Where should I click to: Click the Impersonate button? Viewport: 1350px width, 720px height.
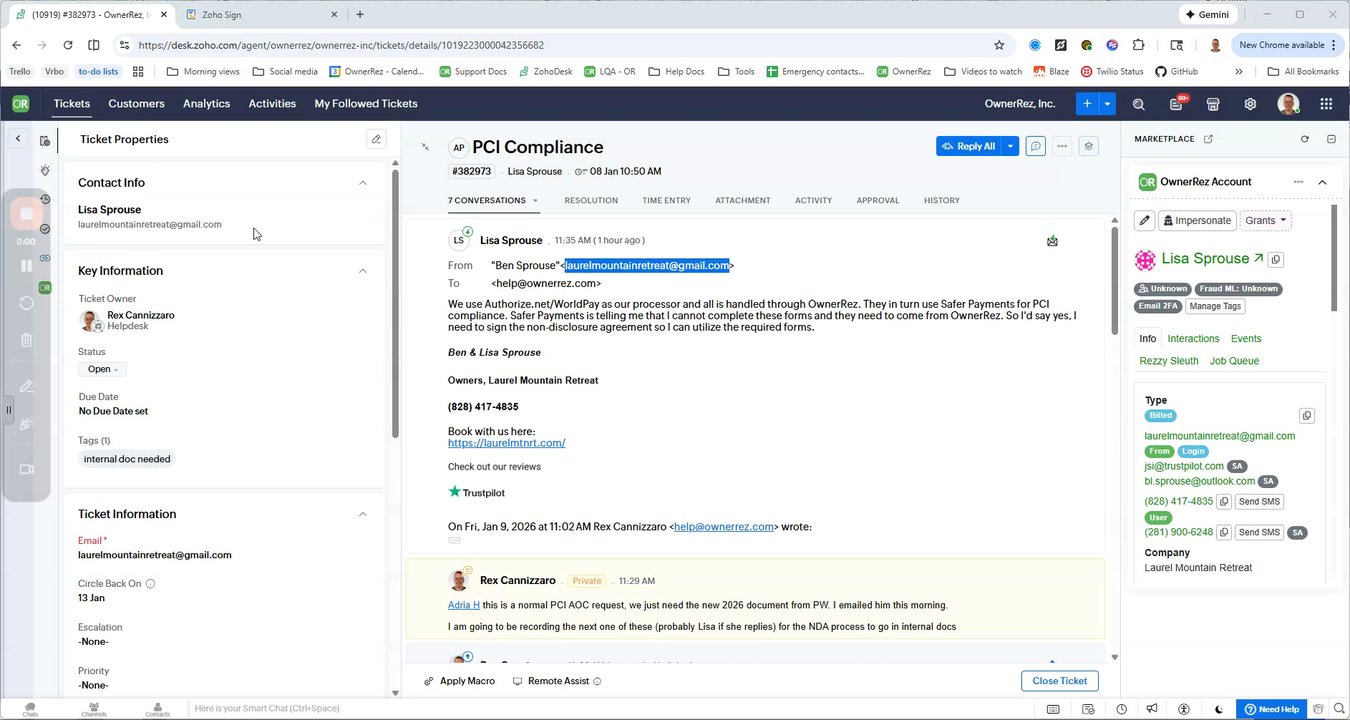(1197, 220)
